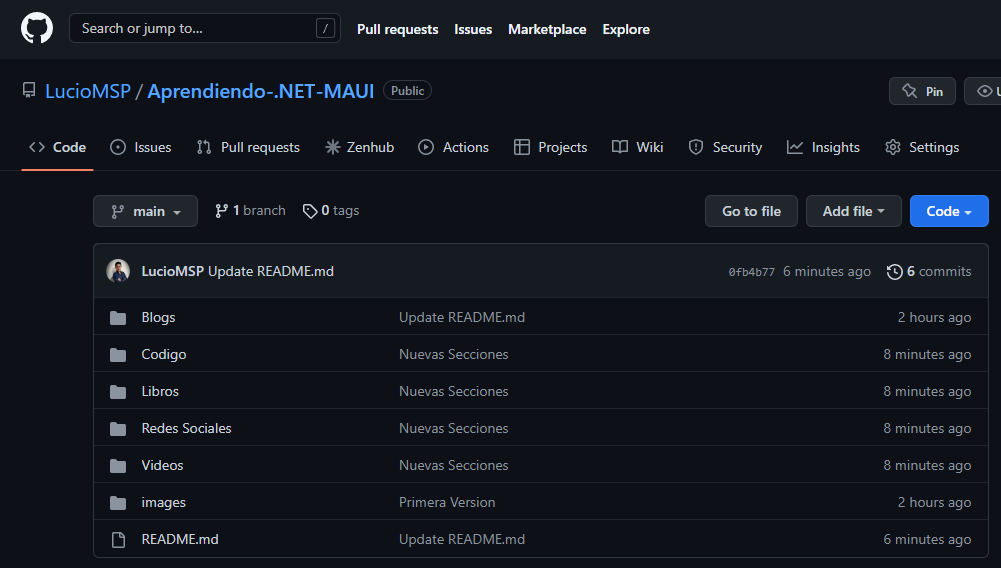Click '8 minutes ago' in Libros row

click(x=928, y=392)
